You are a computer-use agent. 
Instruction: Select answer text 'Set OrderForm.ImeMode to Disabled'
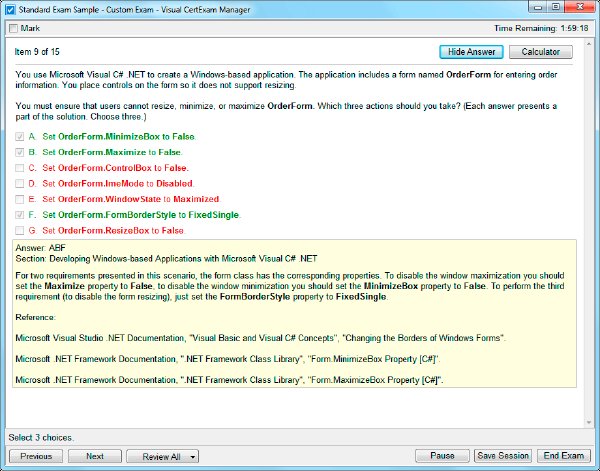coord(118,184)
